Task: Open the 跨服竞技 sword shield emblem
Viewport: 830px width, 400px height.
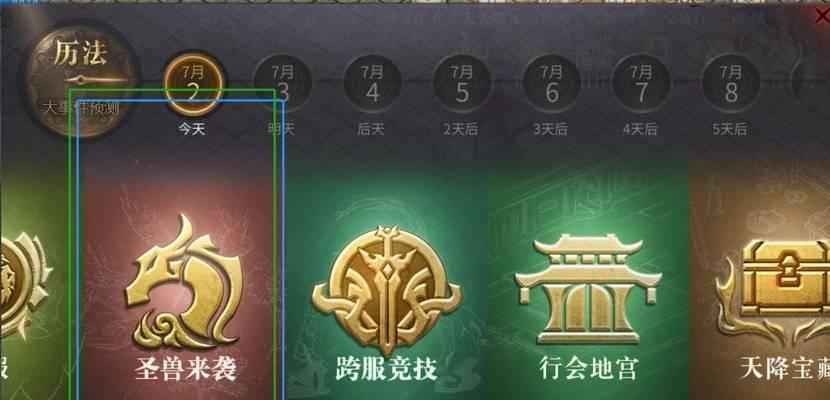Action: 386,290
